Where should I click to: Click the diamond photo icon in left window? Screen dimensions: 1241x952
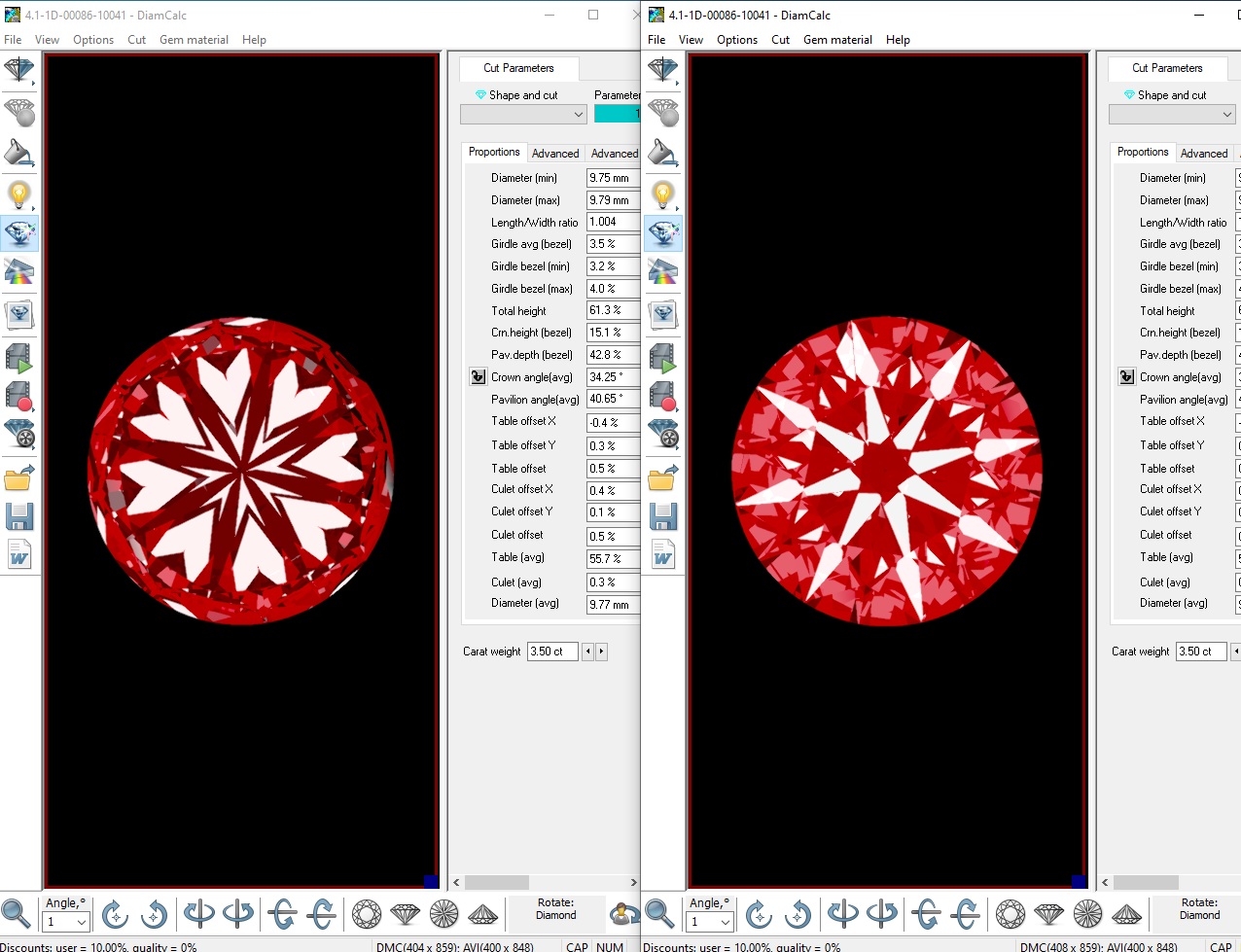tap(19, 314)
